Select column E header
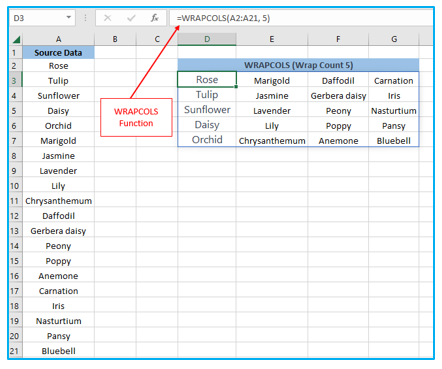Viewport: 442px width, 369px height. tap(272, 39)
